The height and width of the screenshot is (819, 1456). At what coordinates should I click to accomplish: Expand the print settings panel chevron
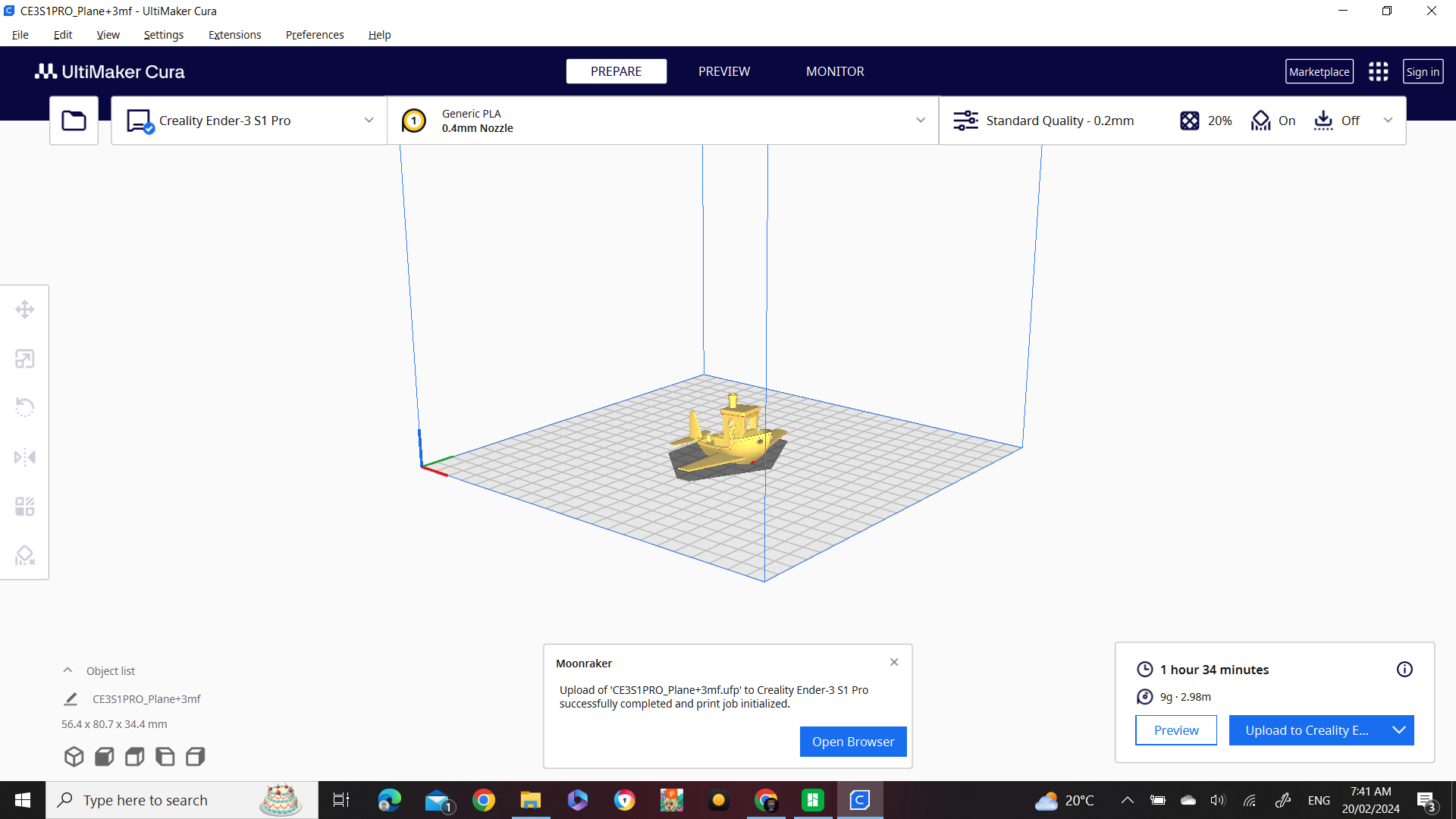(1389, 121)
